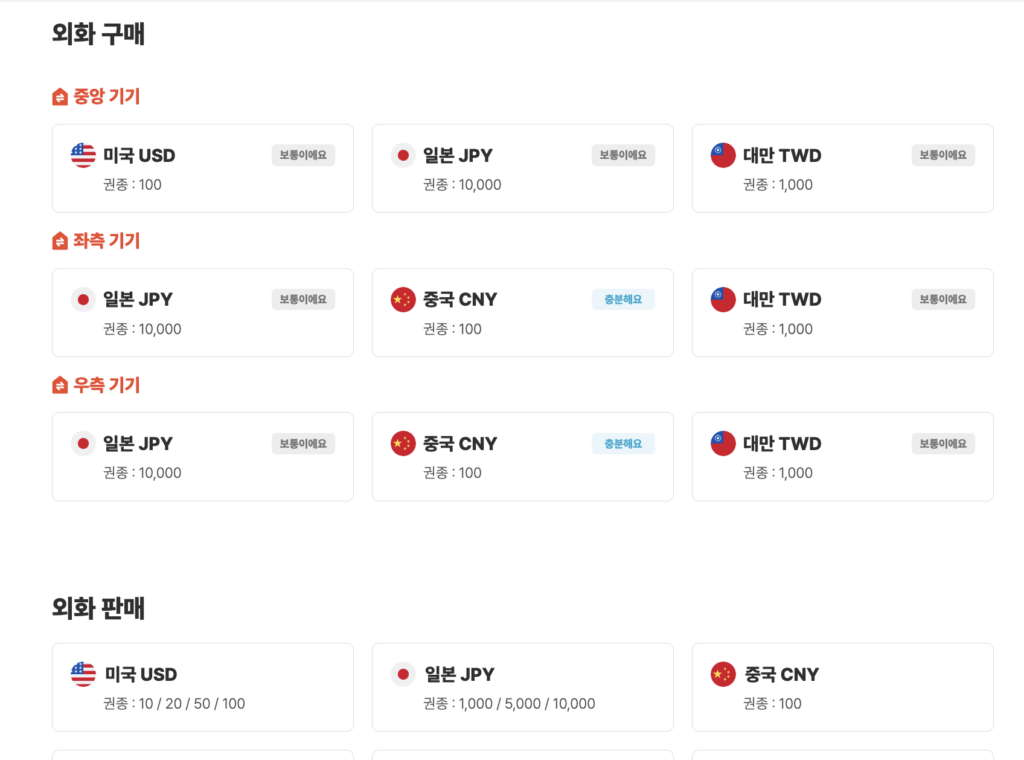Click the US flag icon under 외화 판매
The image size is (1024, 760).
pyautogui.click(x=82, y=674)
